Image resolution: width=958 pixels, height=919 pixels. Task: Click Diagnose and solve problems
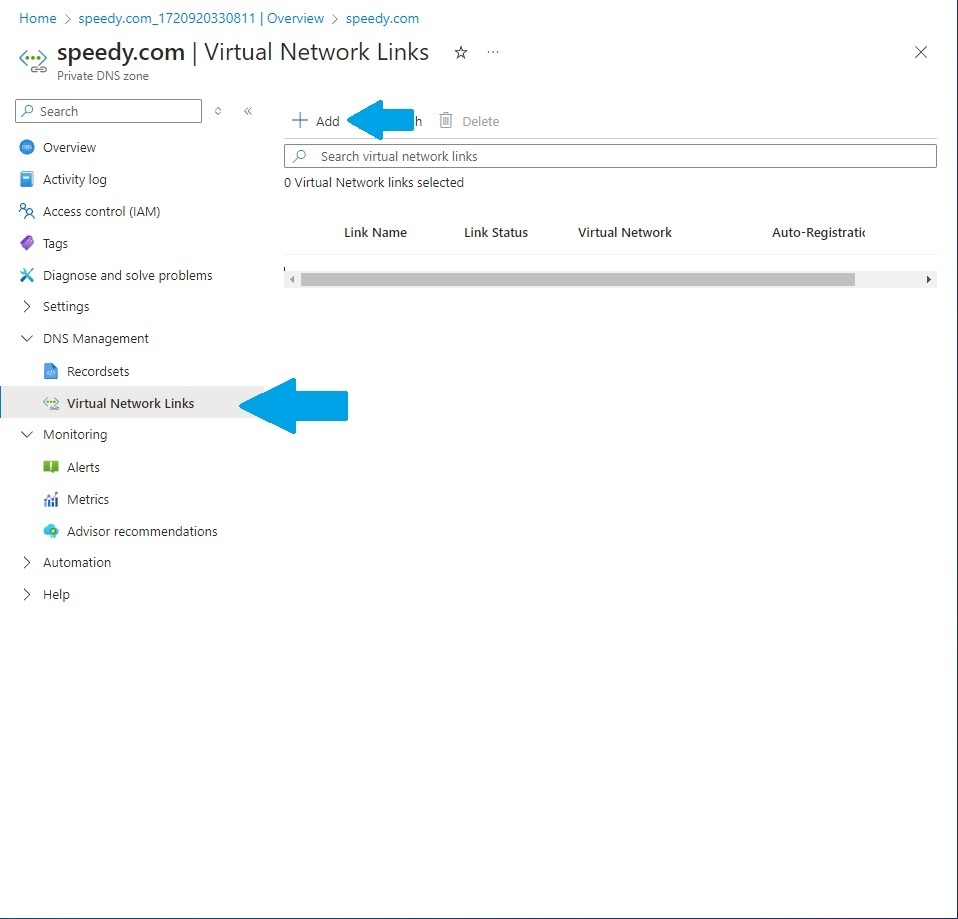coord(127,275)
